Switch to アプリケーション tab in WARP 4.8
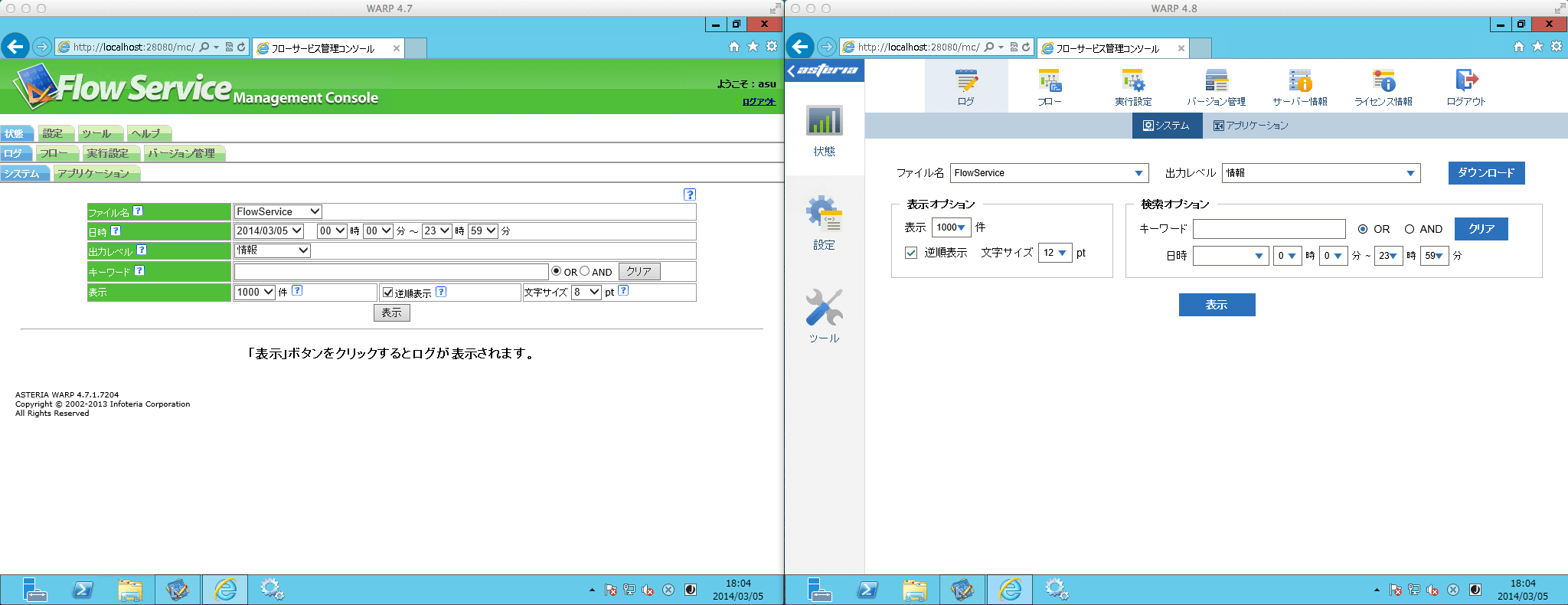 coord(1251,126)
